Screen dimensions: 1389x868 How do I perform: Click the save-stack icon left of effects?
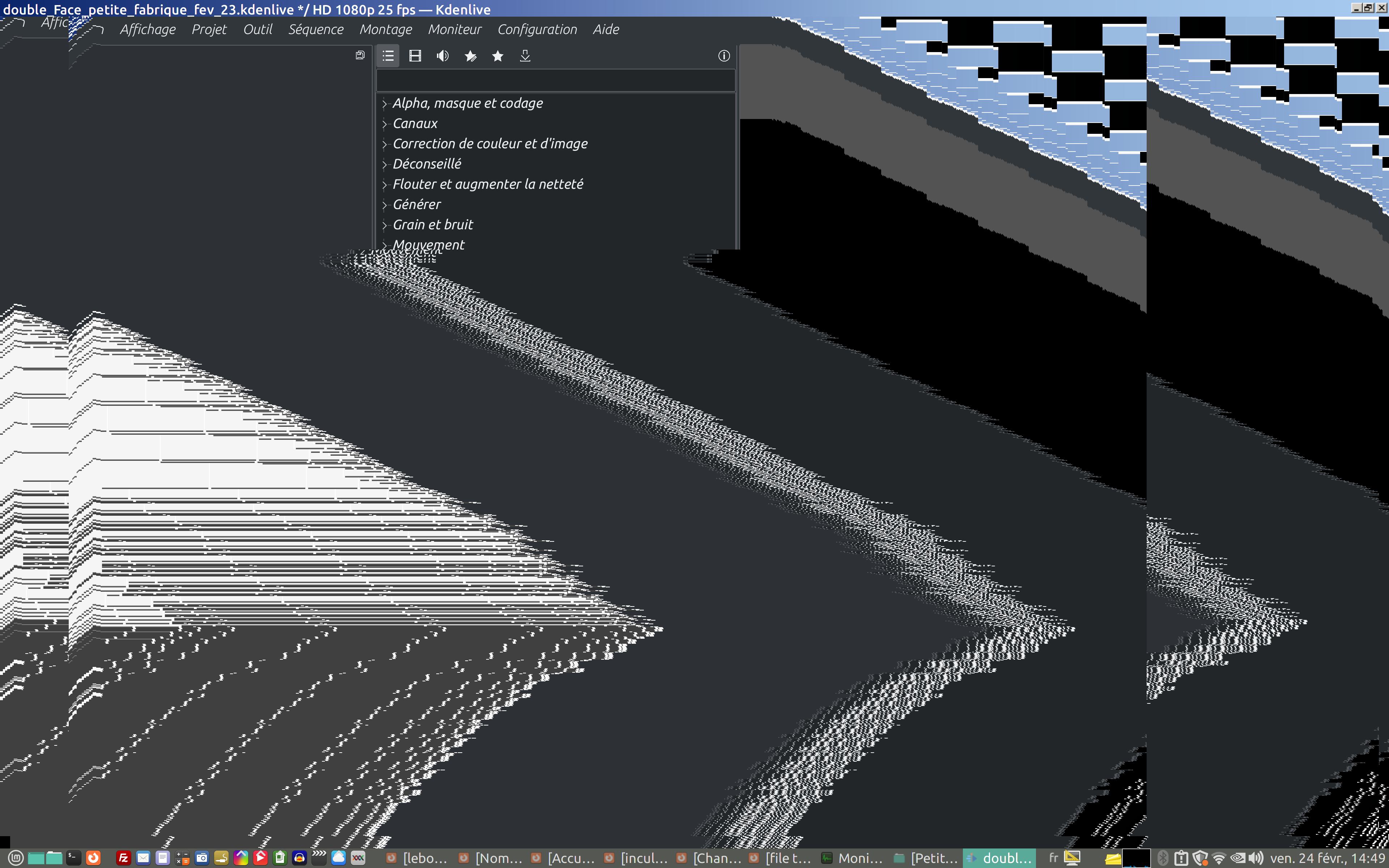[360, 55]
